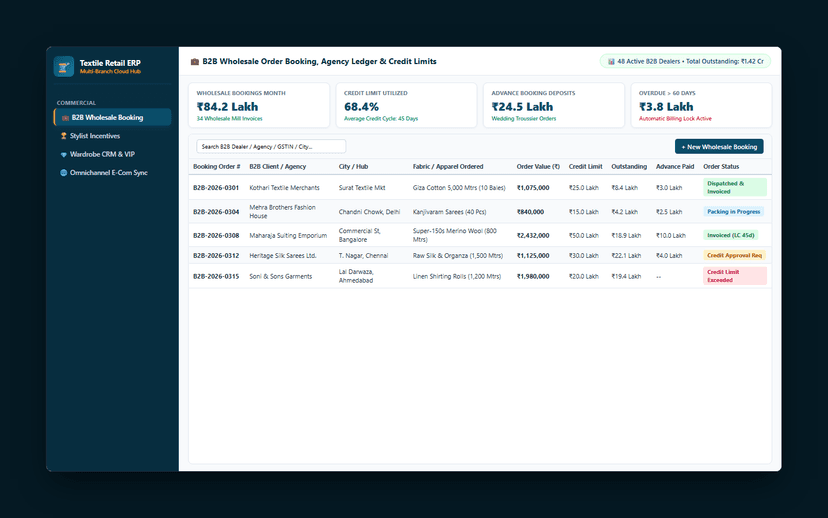Select booking order B2B-2026-0308
Screen dimensions: 828x518
tap(216, 236)
